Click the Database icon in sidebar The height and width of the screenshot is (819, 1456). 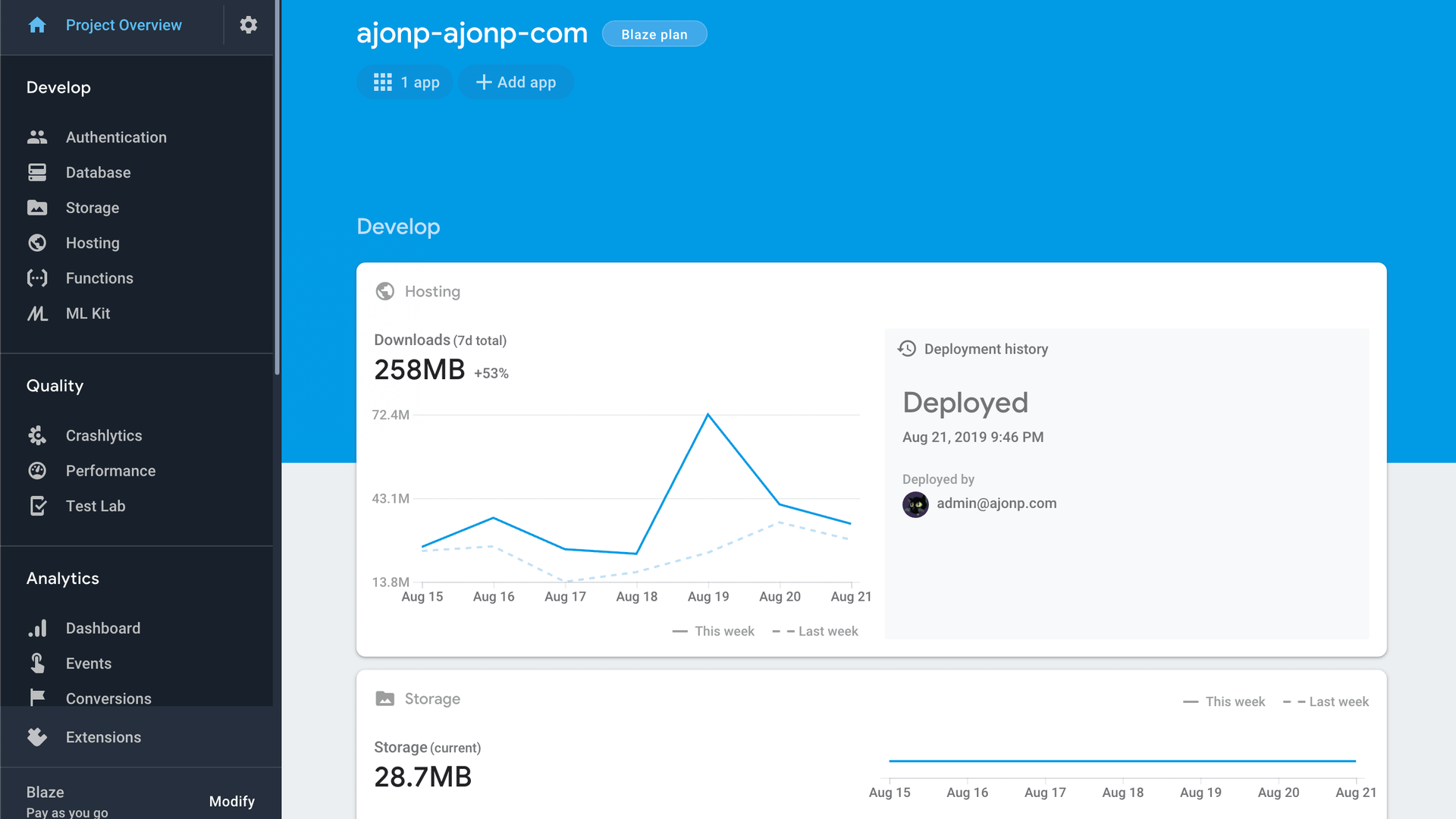pos(37,172)
